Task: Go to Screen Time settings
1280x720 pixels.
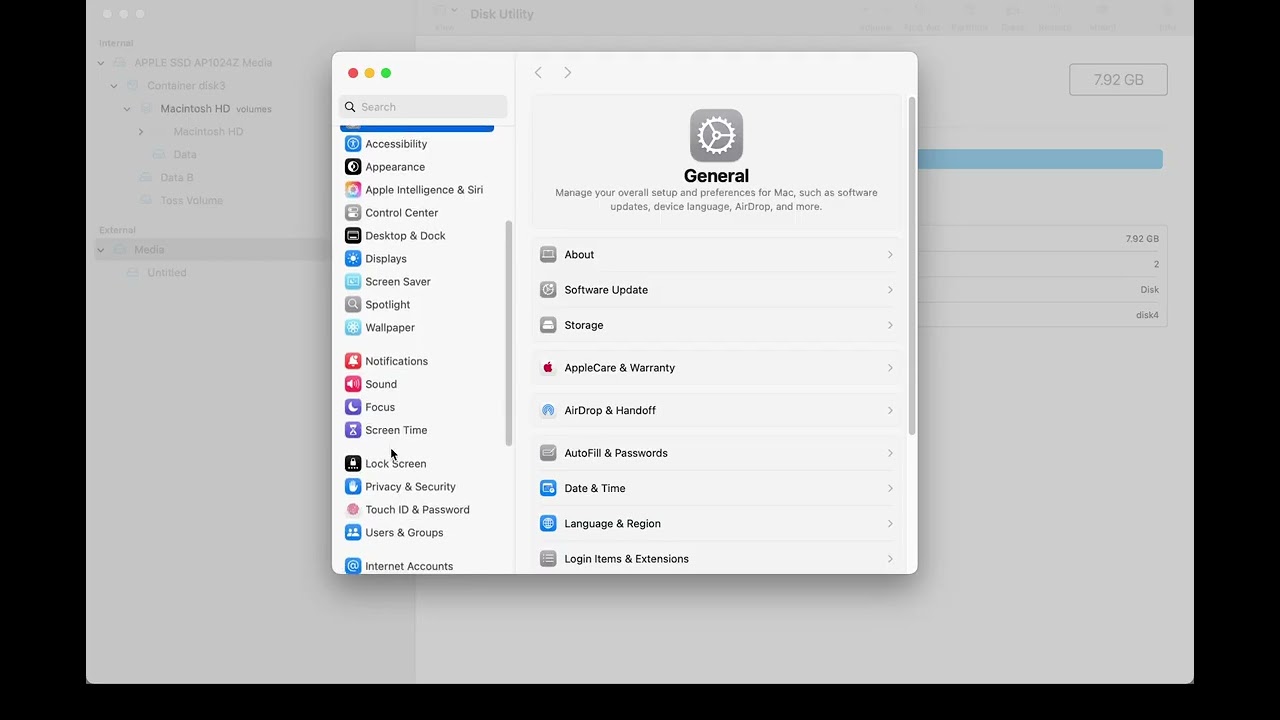Action: 417,430
